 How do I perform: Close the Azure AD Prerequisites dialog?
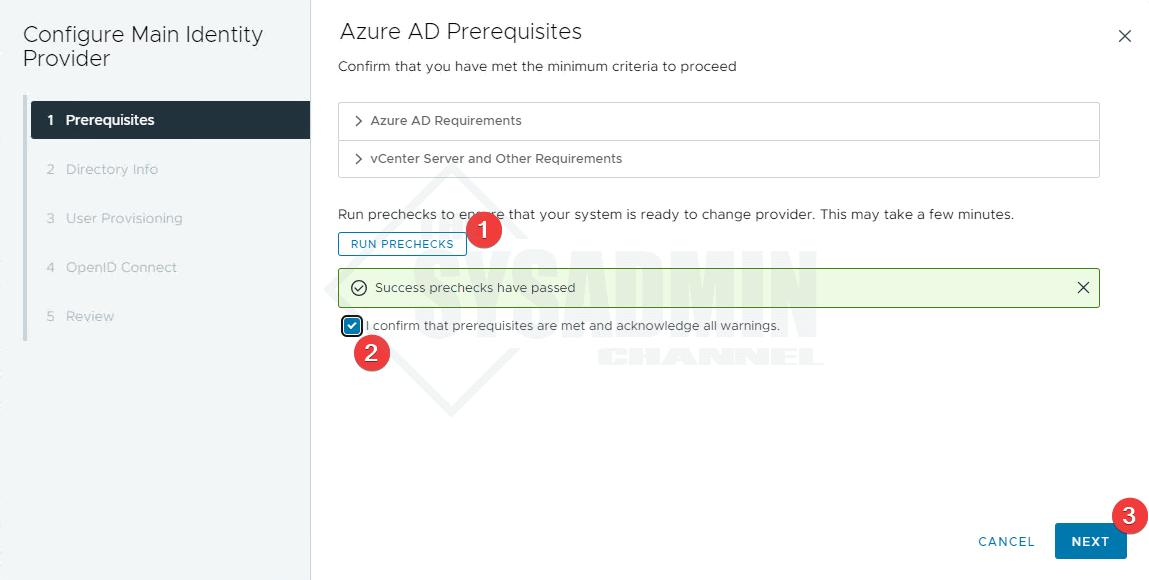(x=1125, y=36)
